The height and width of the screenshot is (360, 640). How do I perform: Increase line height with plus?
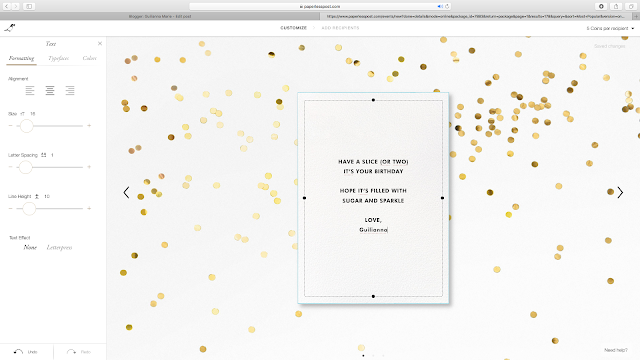click(x=89, y=209)
